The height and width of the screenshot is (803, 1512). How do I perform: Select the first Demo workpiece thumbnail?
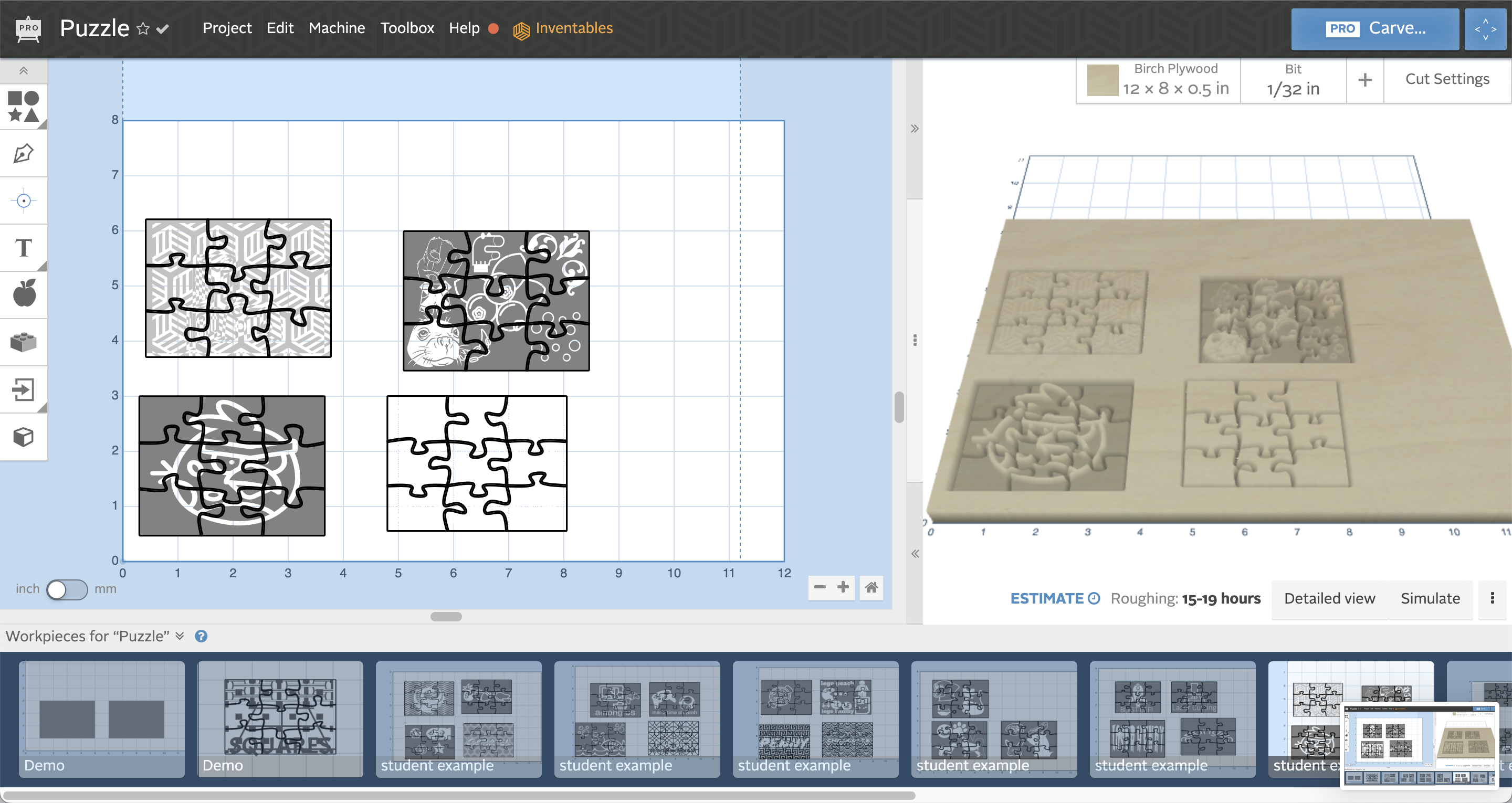click(x=101, y=719)
